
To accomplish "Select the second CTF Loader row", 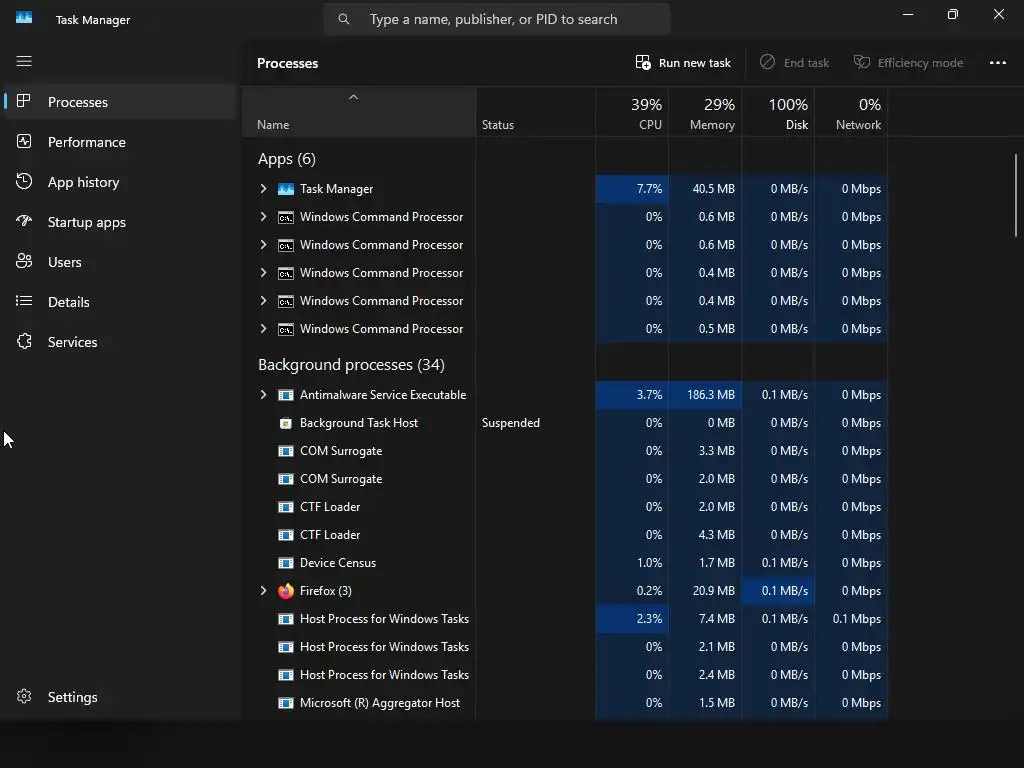I will [564, 535].
